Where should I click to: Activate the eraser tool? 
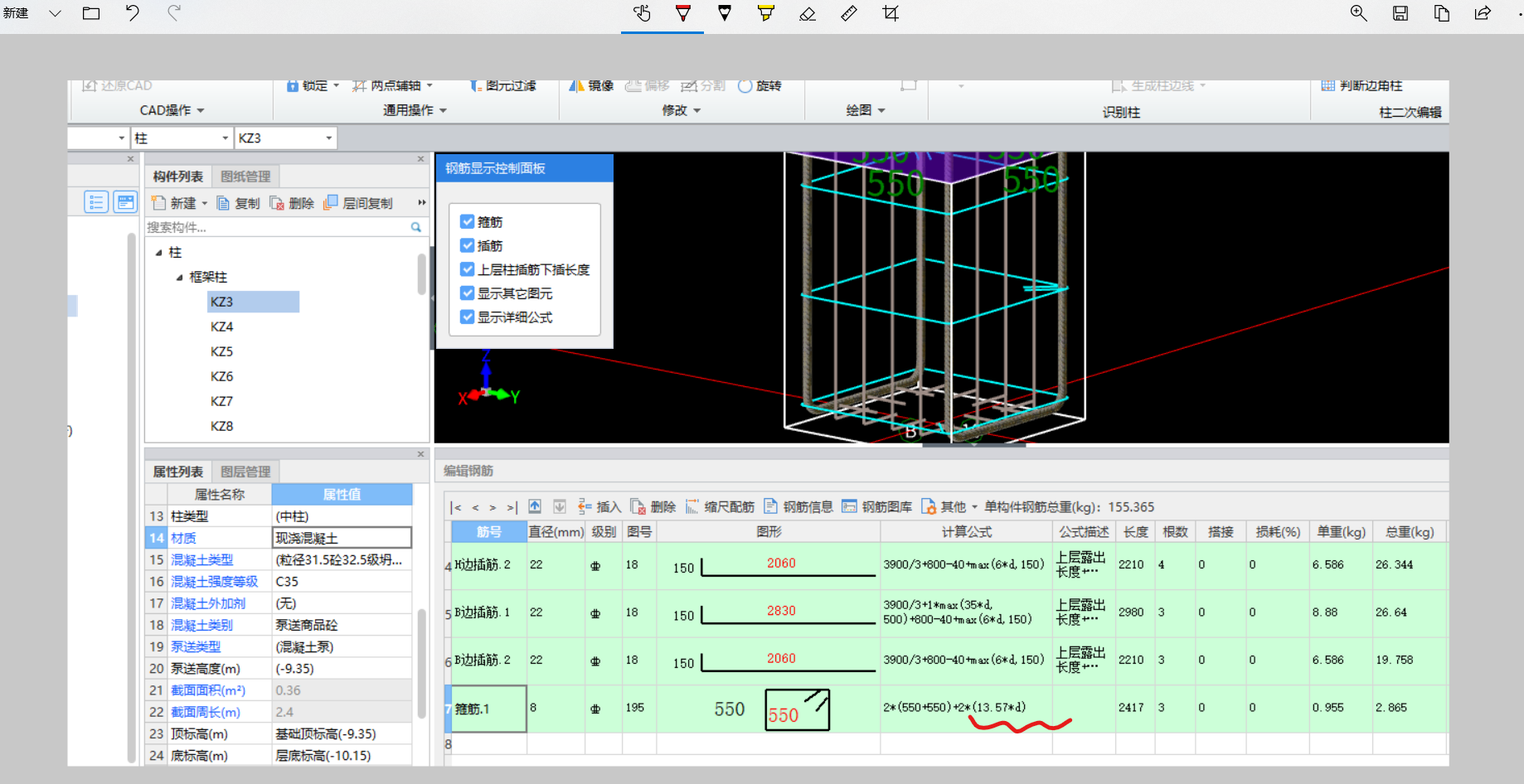tap(808, 13)
